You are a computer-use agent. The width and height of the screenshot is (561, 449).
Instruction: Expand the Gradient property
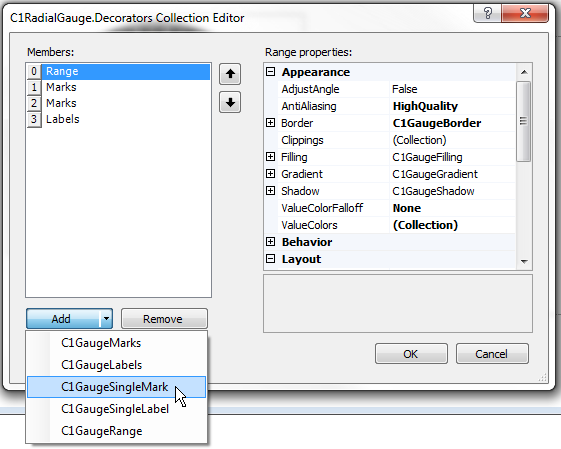271,174
